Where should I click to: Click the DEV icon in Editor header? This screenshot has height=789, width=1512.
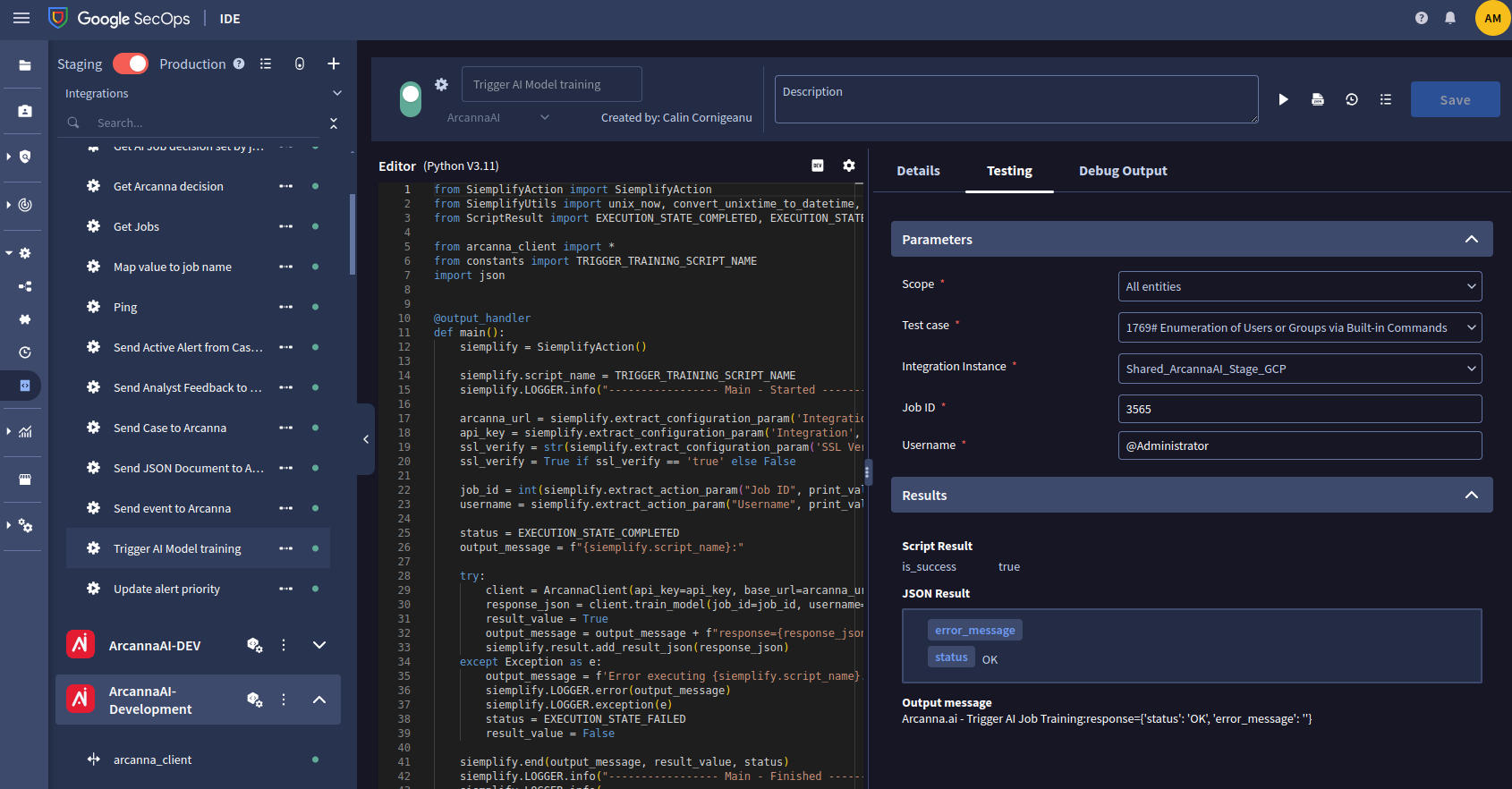point(818,165)
